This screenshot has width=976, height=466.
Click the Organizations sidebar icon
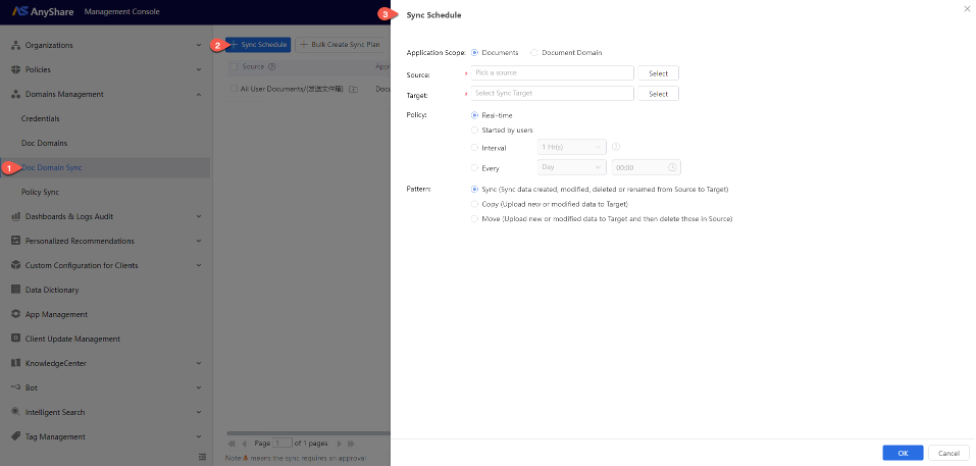coord(16,45)
